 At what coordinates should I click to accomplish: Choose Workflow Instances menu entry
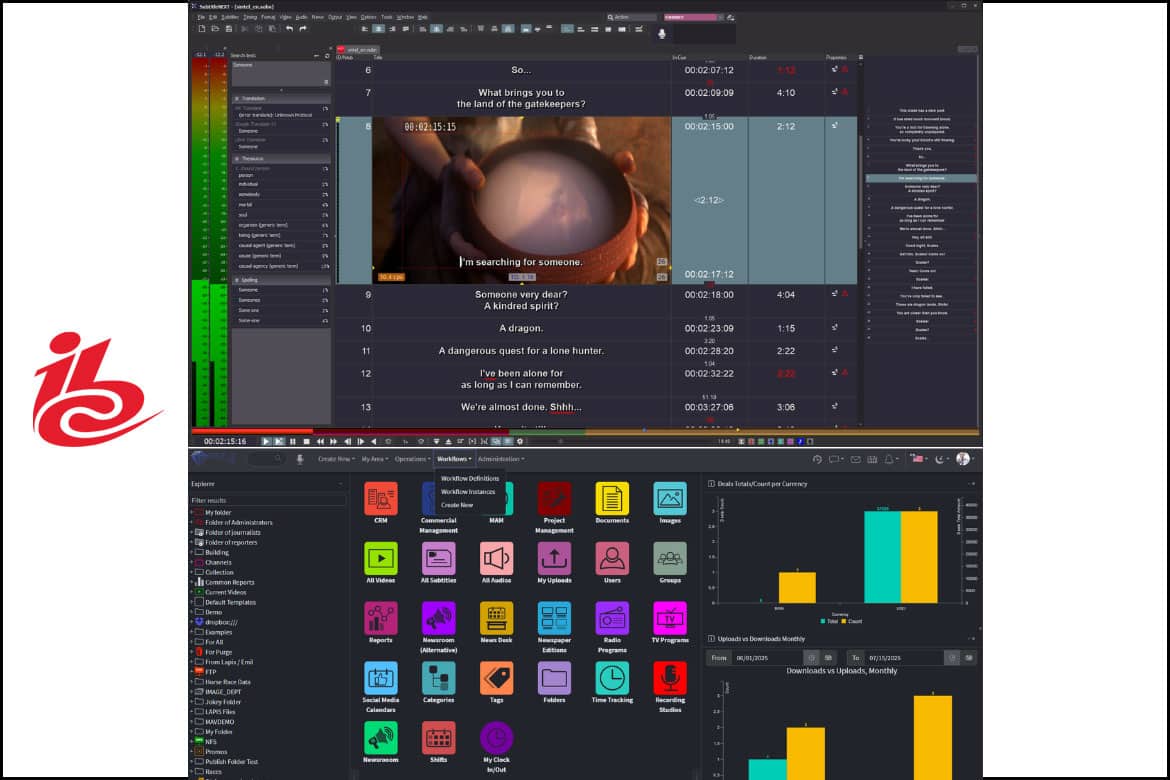[x=468, y=492]
